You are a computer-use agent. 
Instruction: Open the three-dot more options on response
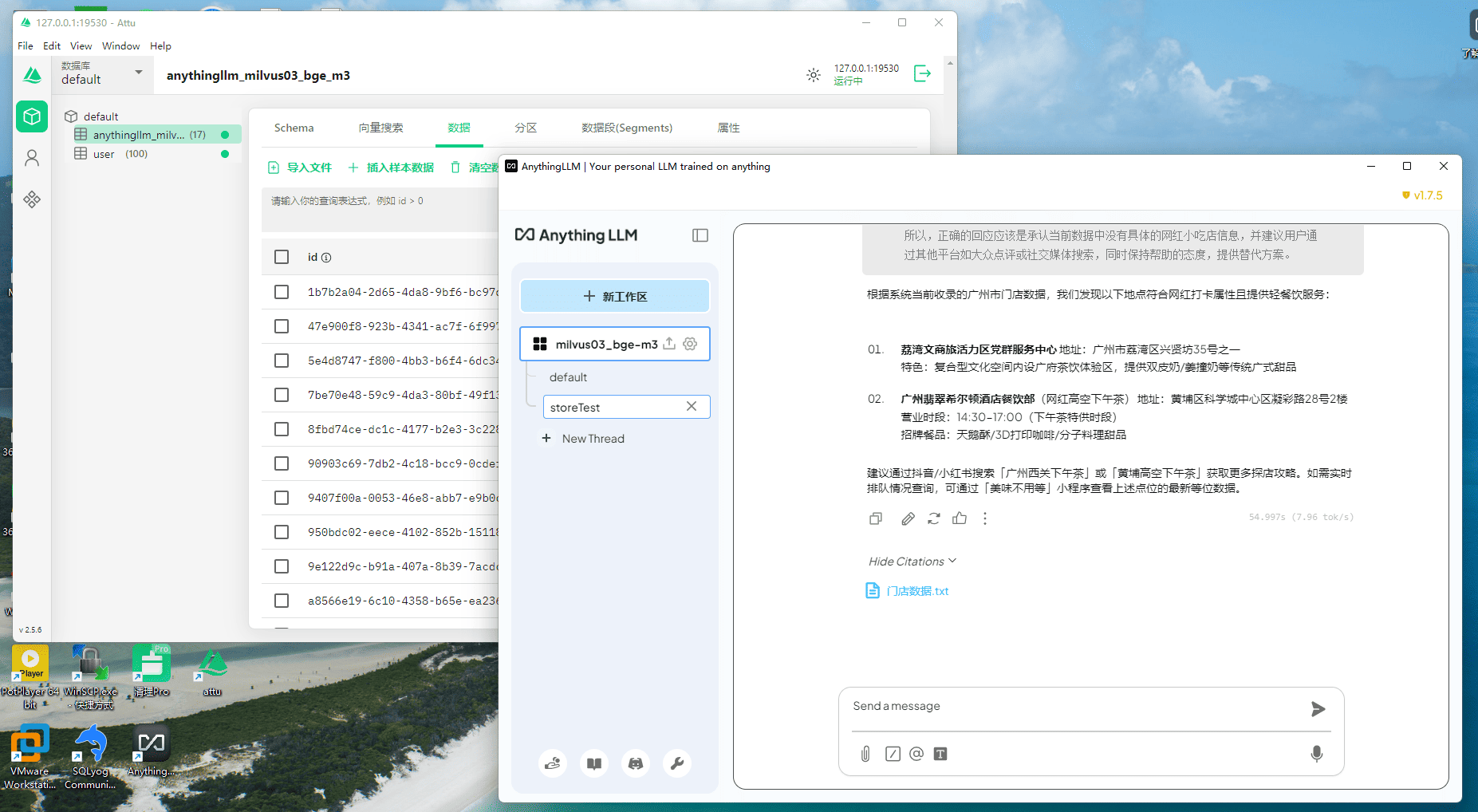985,518
